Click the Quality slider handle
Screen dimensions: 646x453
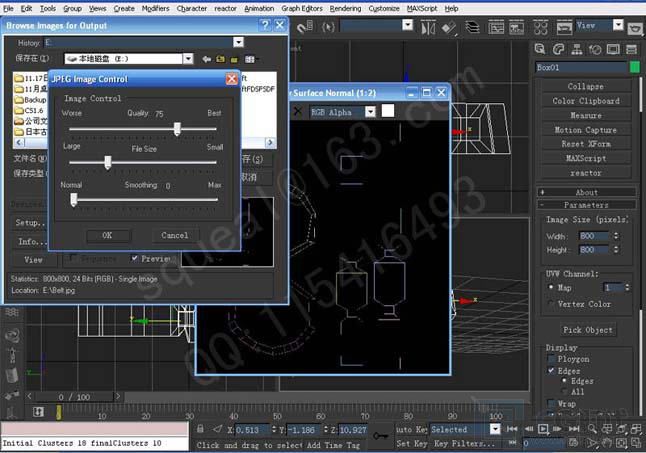click(x=177, y=129)
